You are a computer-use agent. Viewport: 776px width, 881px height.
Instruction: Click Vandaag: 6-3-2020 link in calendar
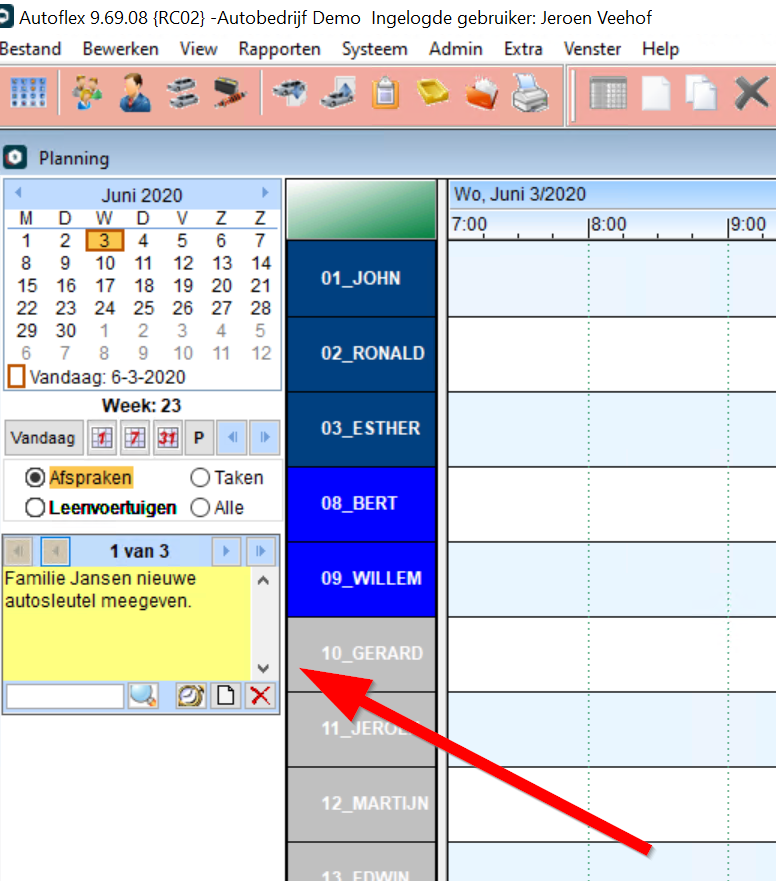[107, 377]
